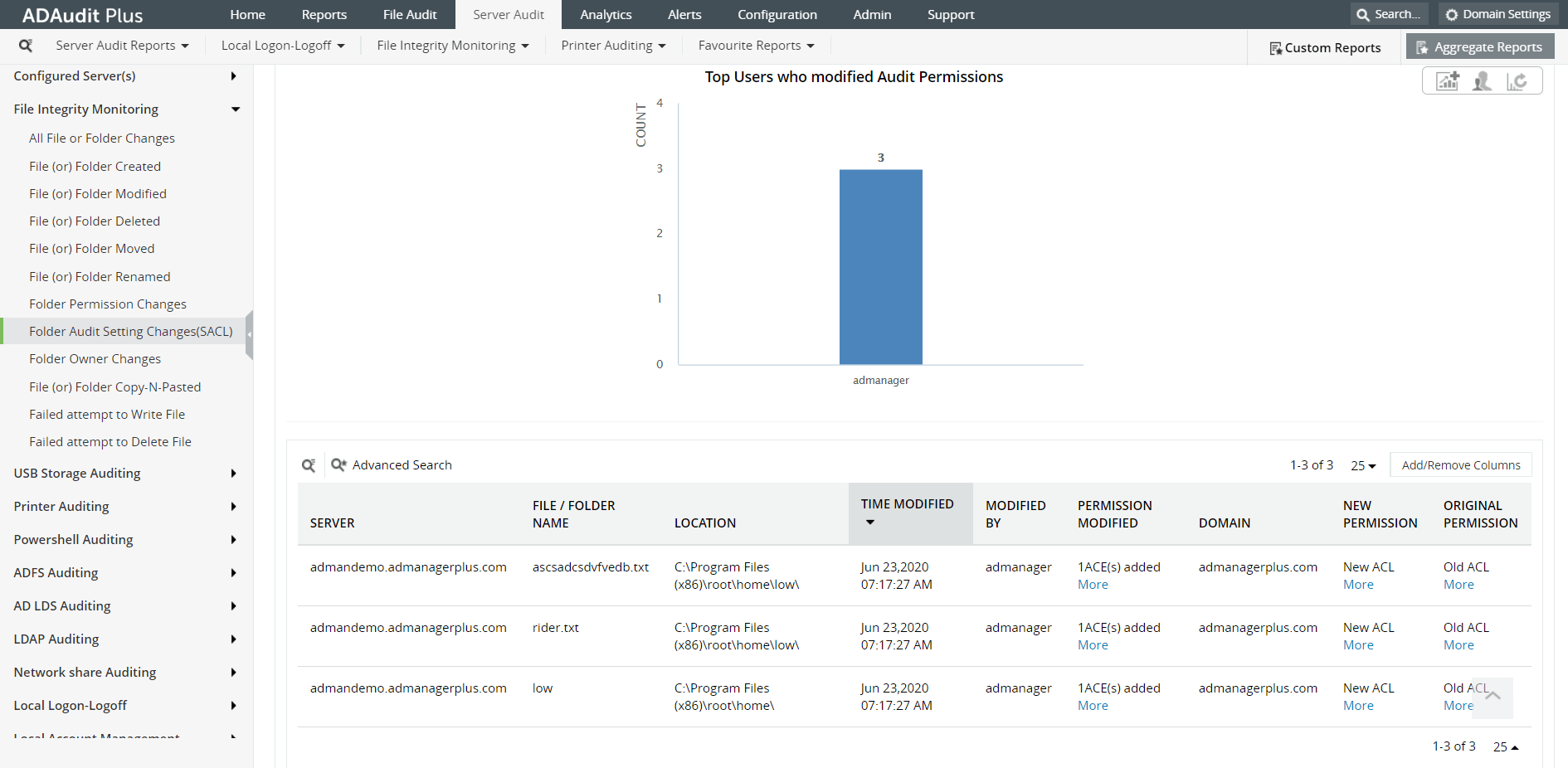Image resolution: width=1568 pixels, height=768 pixels.
Task: Select the Server Audit tab
Action: click(509, 15)
